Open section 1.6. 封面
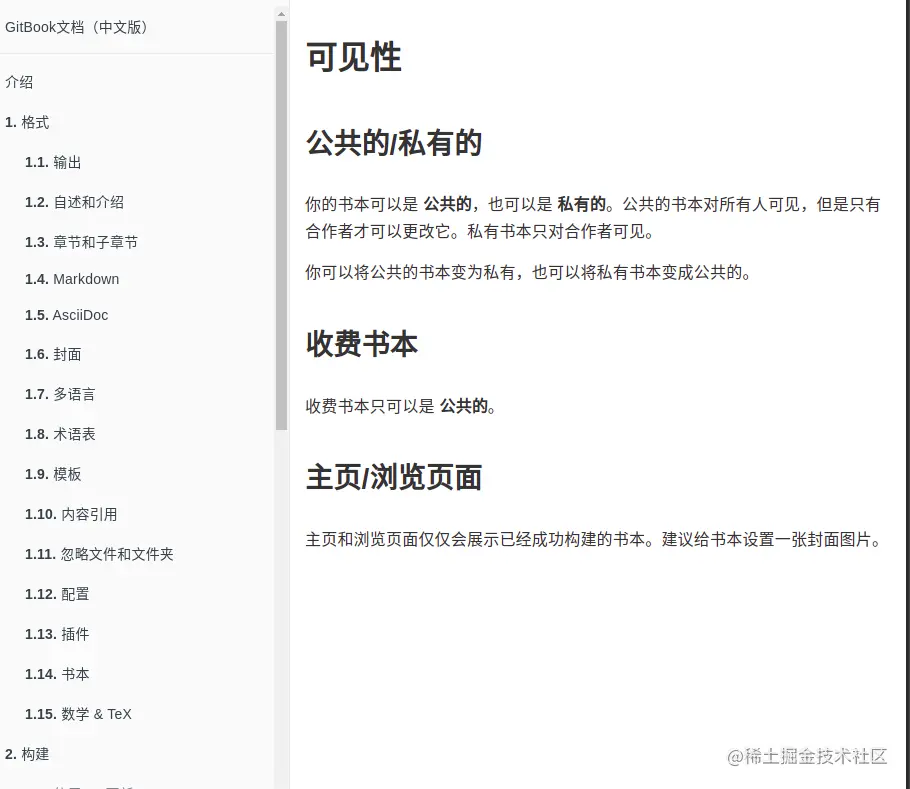This screenshot has width=910, height=789. (52, 354)
